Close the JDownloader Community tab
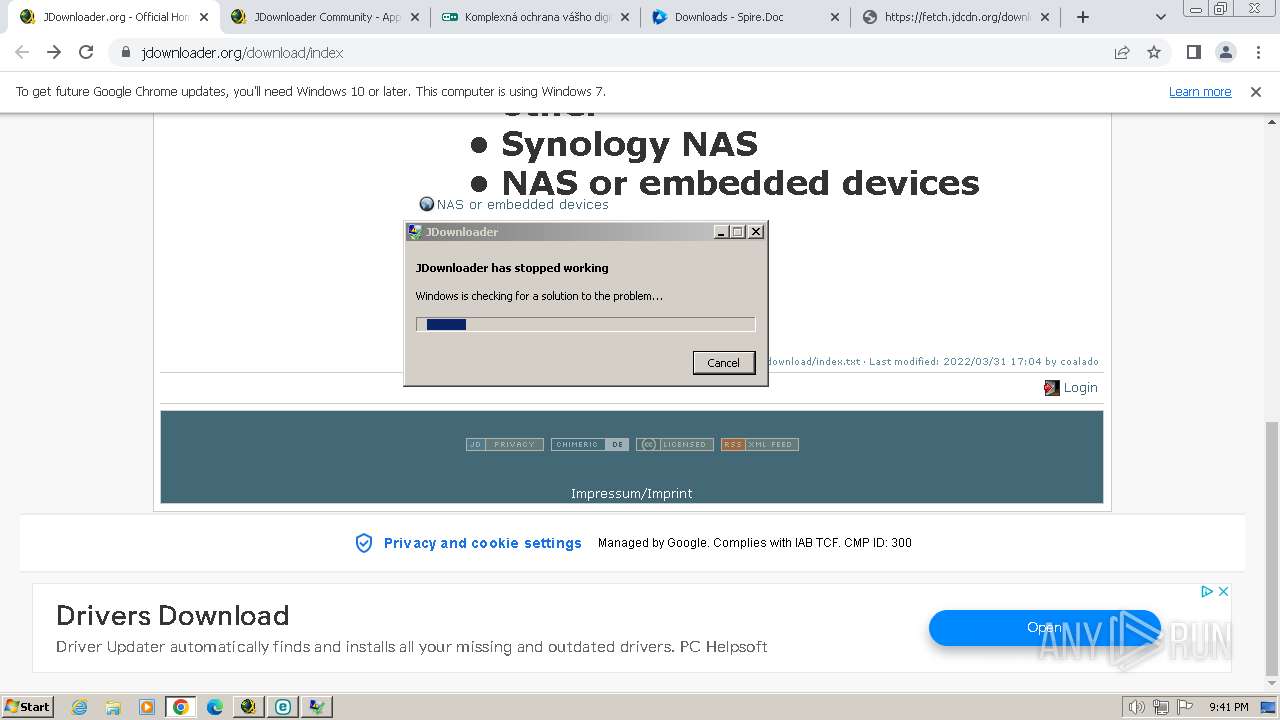Image resolution: width=1280 pixels, height=720 pixels. coord(415,17)
